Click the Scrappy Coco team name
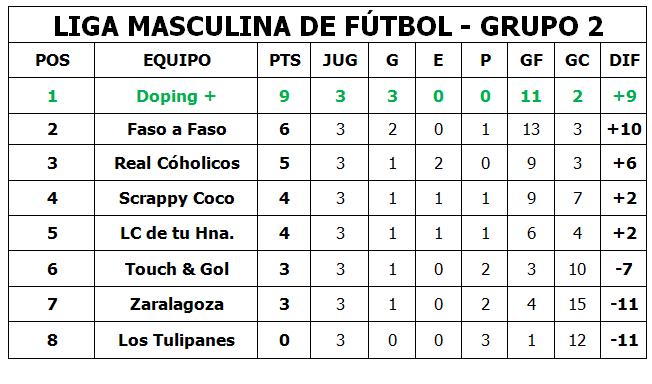Viewport: 652px width, 384px height. tap(177, 198)
